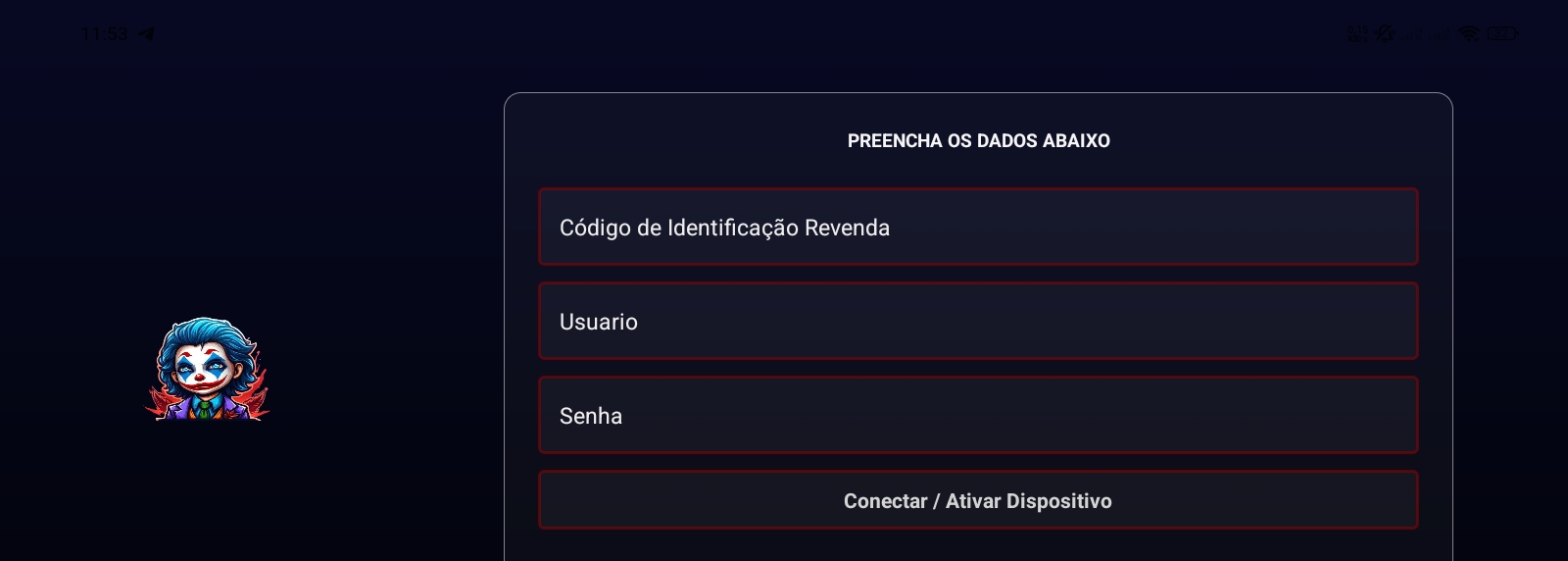This screenshot has height=561, width=1568.
Task: Tap the muted bell status icon
Action: click(x=1385, y=34)
